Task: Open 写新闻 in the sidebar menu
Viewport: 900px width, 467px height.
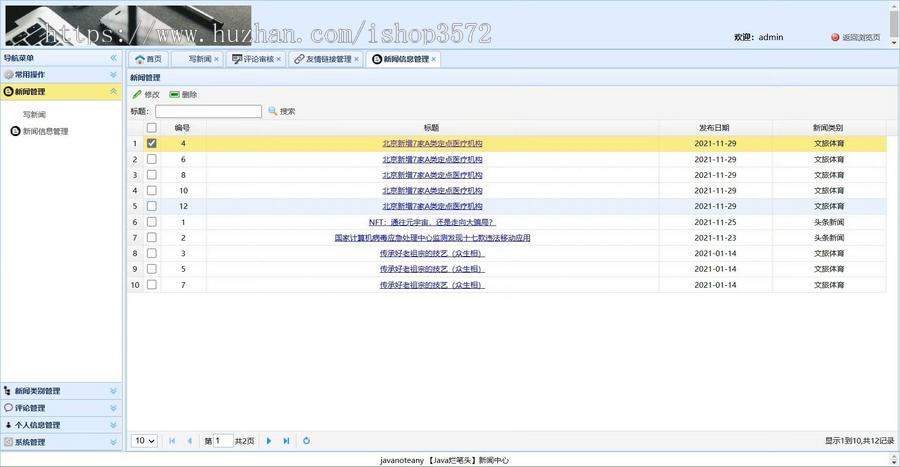Action: (34, 115)
